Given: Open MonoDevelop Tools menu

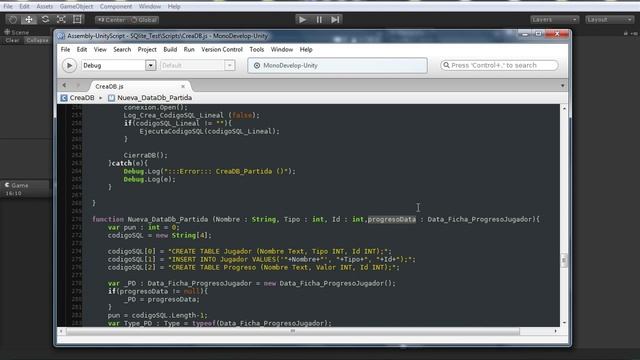Looking at the screenshot, I should (x=257, y=49).
